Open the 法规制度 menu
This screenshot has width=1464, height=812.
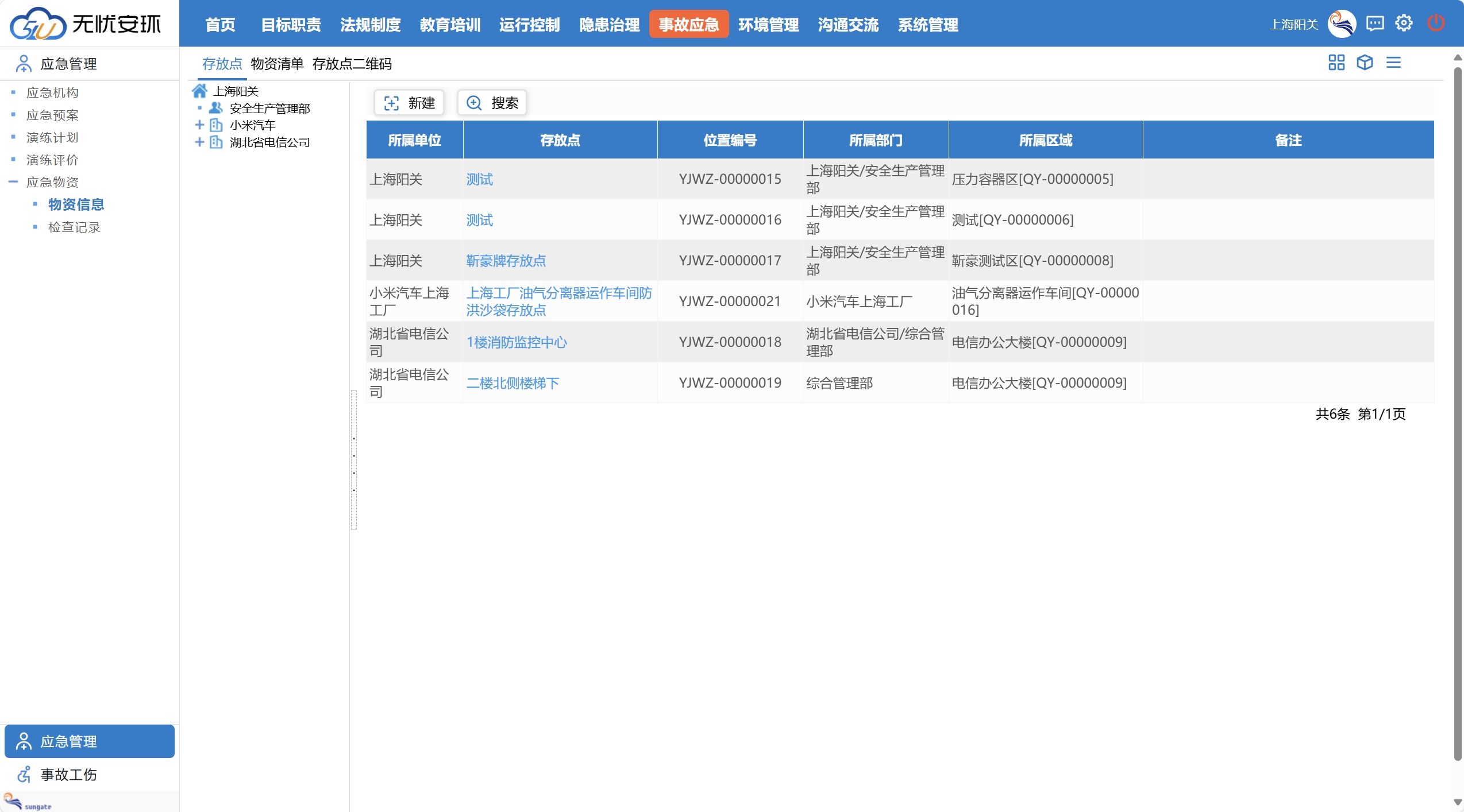pyautogui.click(x=370, y=25)
